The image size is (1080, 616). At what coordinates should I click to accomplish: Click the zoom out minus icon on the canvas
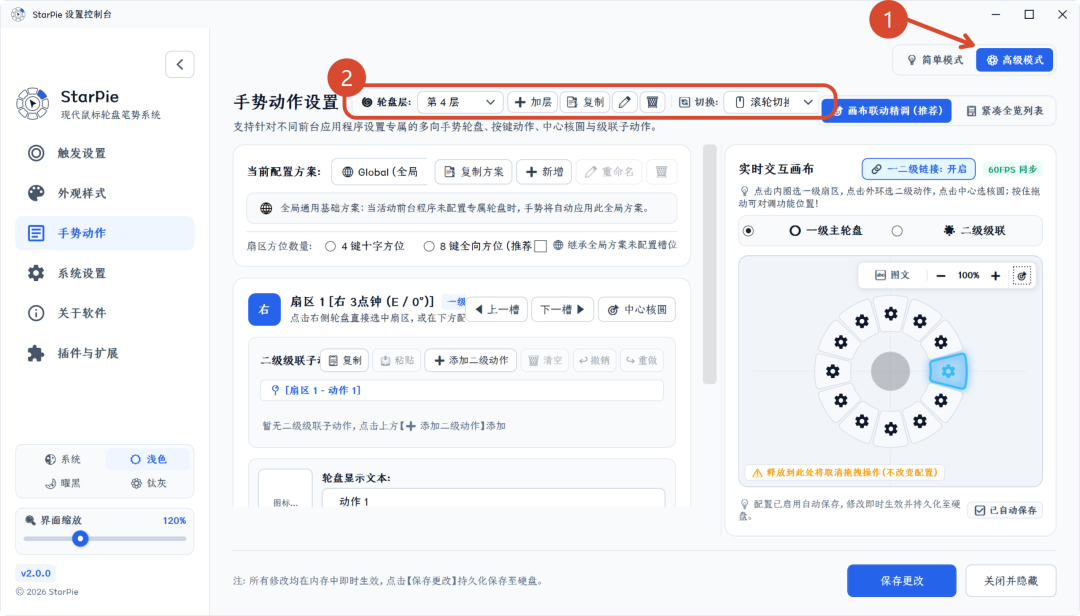[941, 276]
